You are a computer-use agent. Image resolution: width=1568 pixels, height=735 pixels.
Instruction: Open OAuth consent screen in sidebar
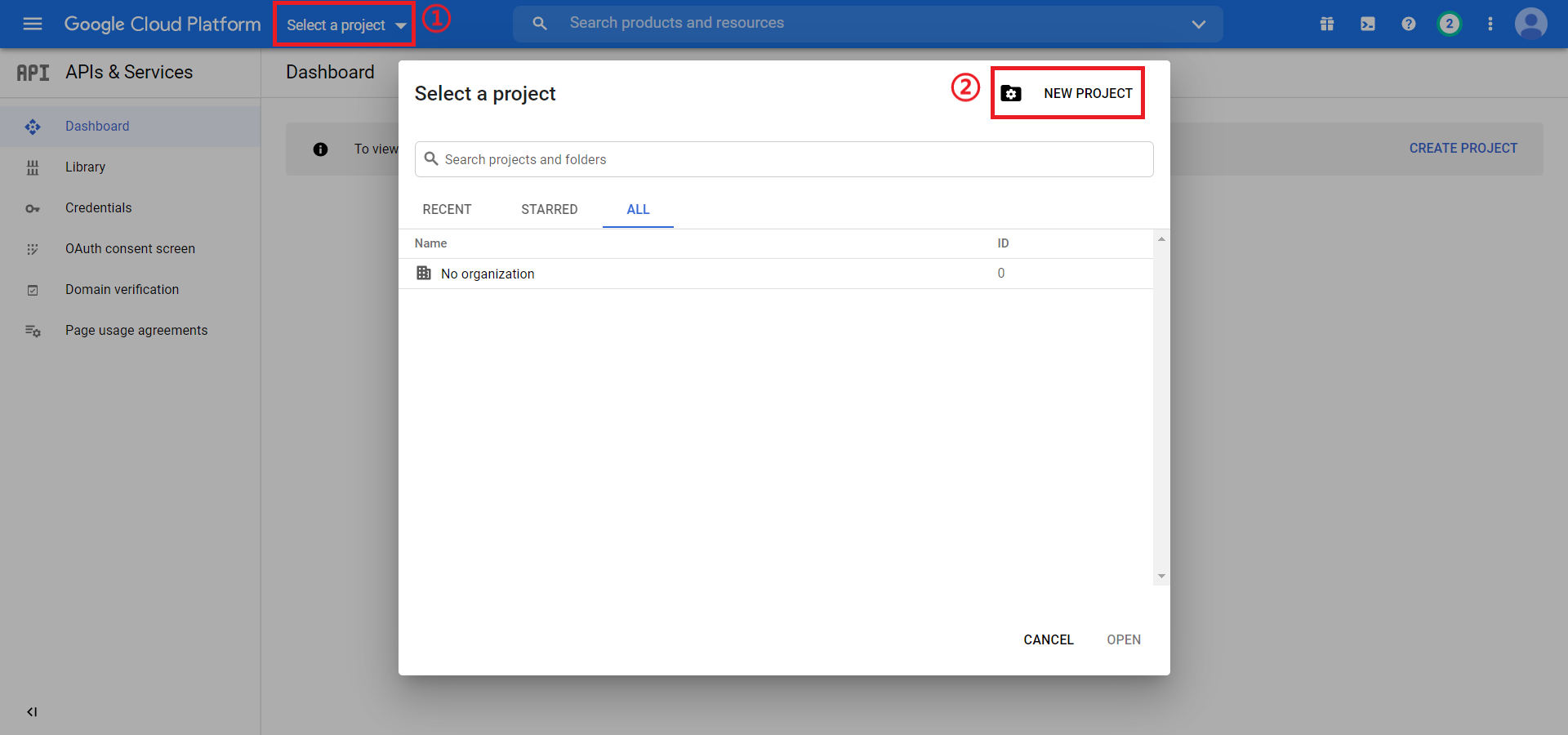click(131, 249)
